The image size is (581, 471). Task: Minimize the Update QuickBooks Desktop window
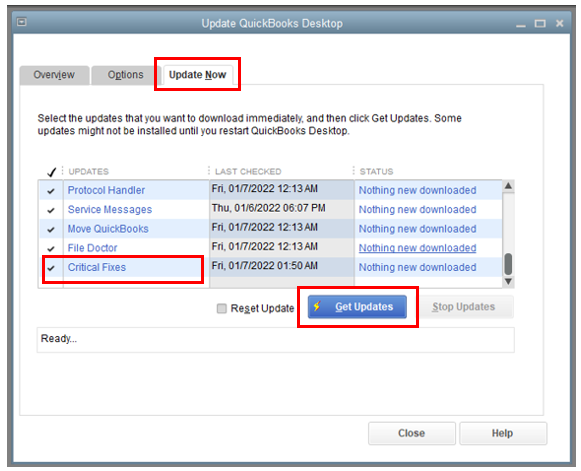[521, 25]
